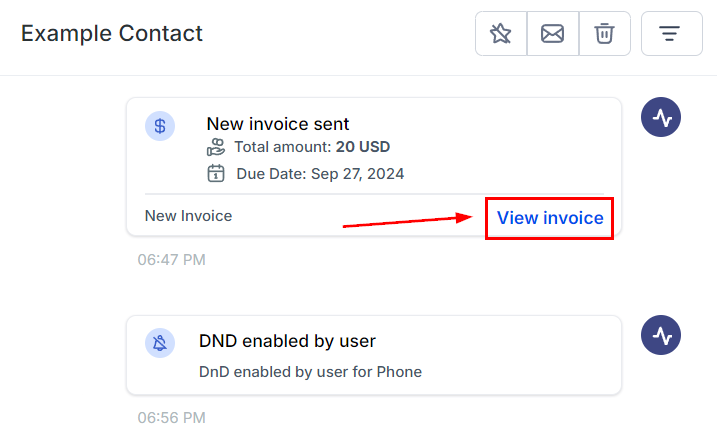Click the 06:47 PM timestamp
This screenshot has width=717, height=445.
(x=172, y=260)
